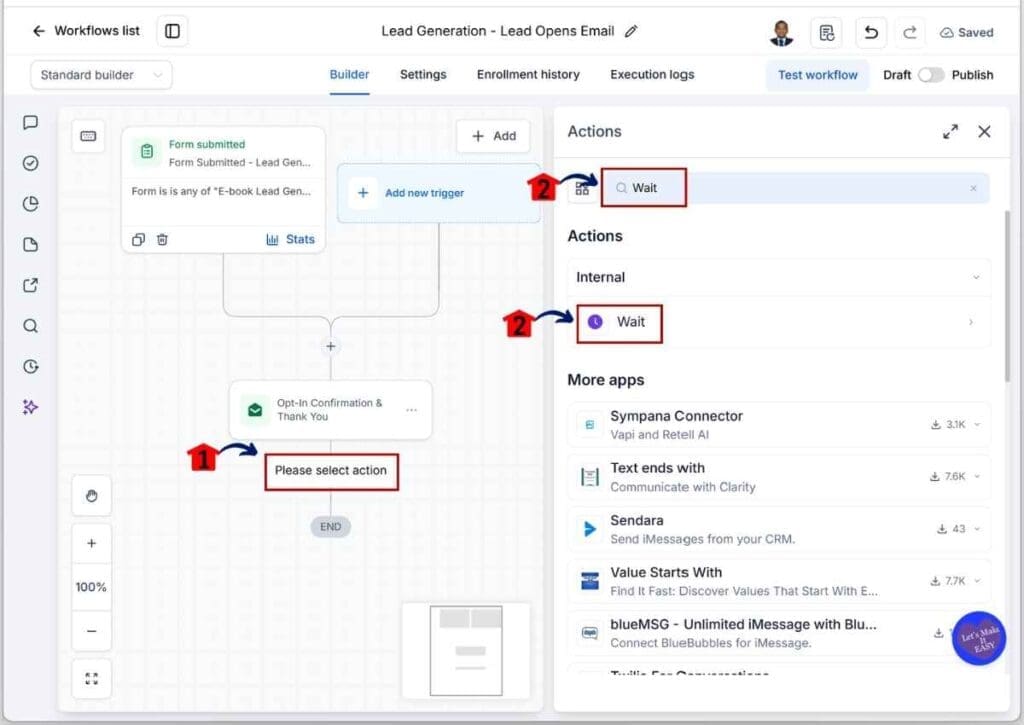
Task: Select Text ends with app
Action: (x=778, y=477)
